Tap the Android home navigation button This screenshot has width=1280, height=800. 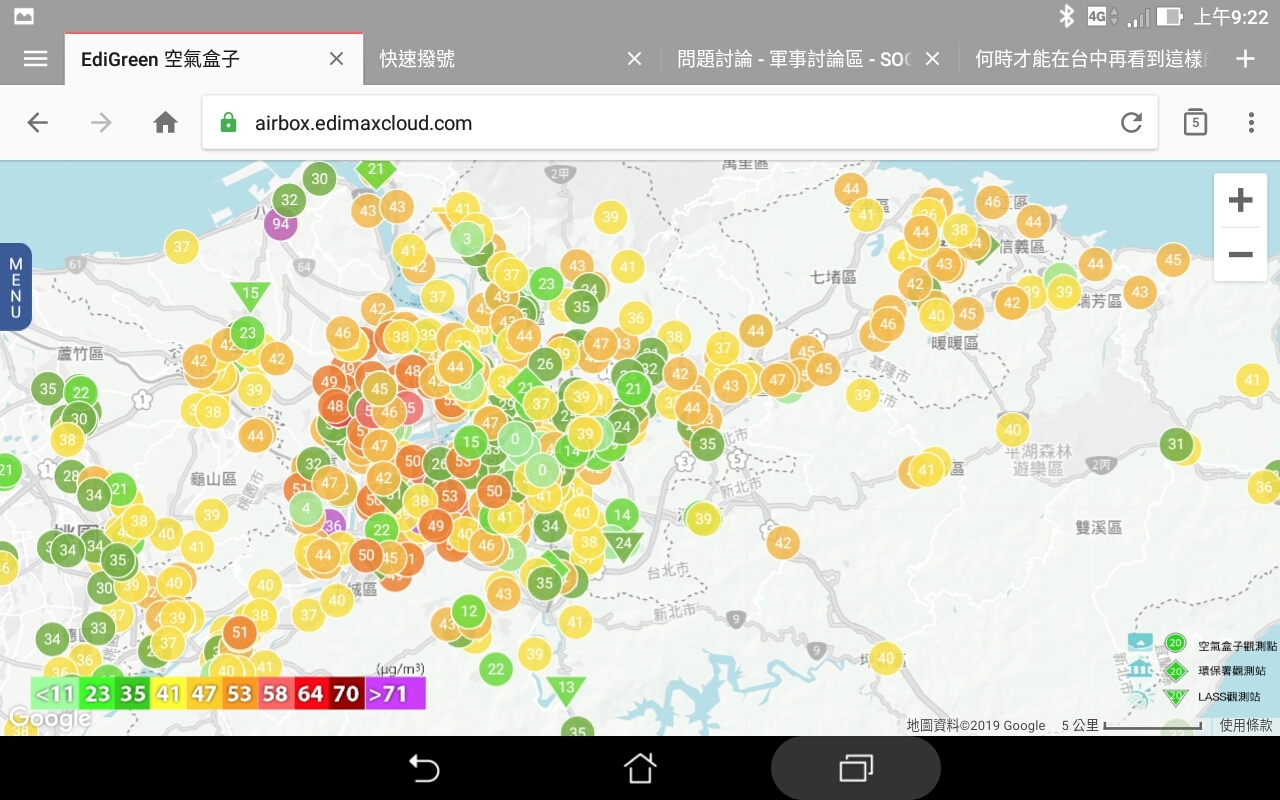click(x=640, y=768)
